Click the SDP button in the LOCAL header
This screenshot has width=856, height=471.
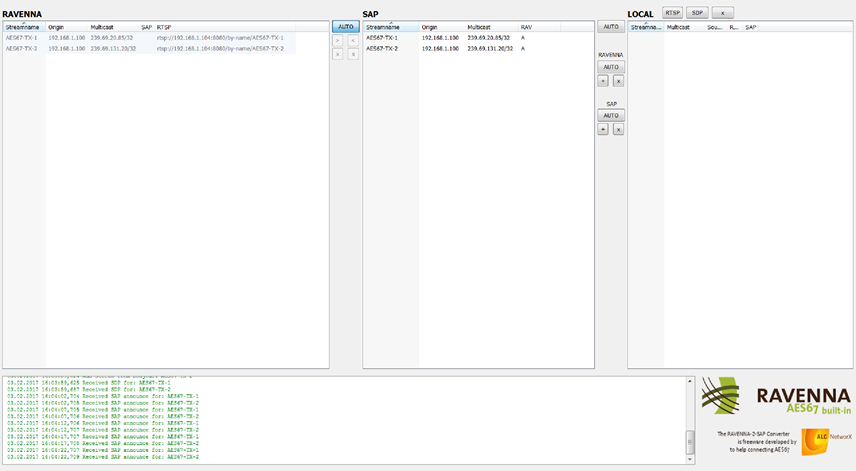tap(697, 13)
